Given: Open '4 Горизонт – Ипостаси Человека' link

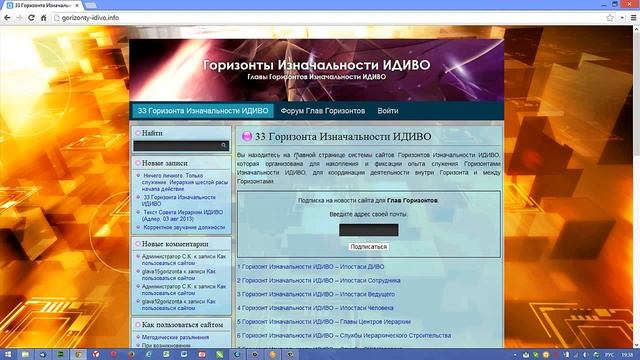Looking at the screenshot, I should (x=315, y=308).
